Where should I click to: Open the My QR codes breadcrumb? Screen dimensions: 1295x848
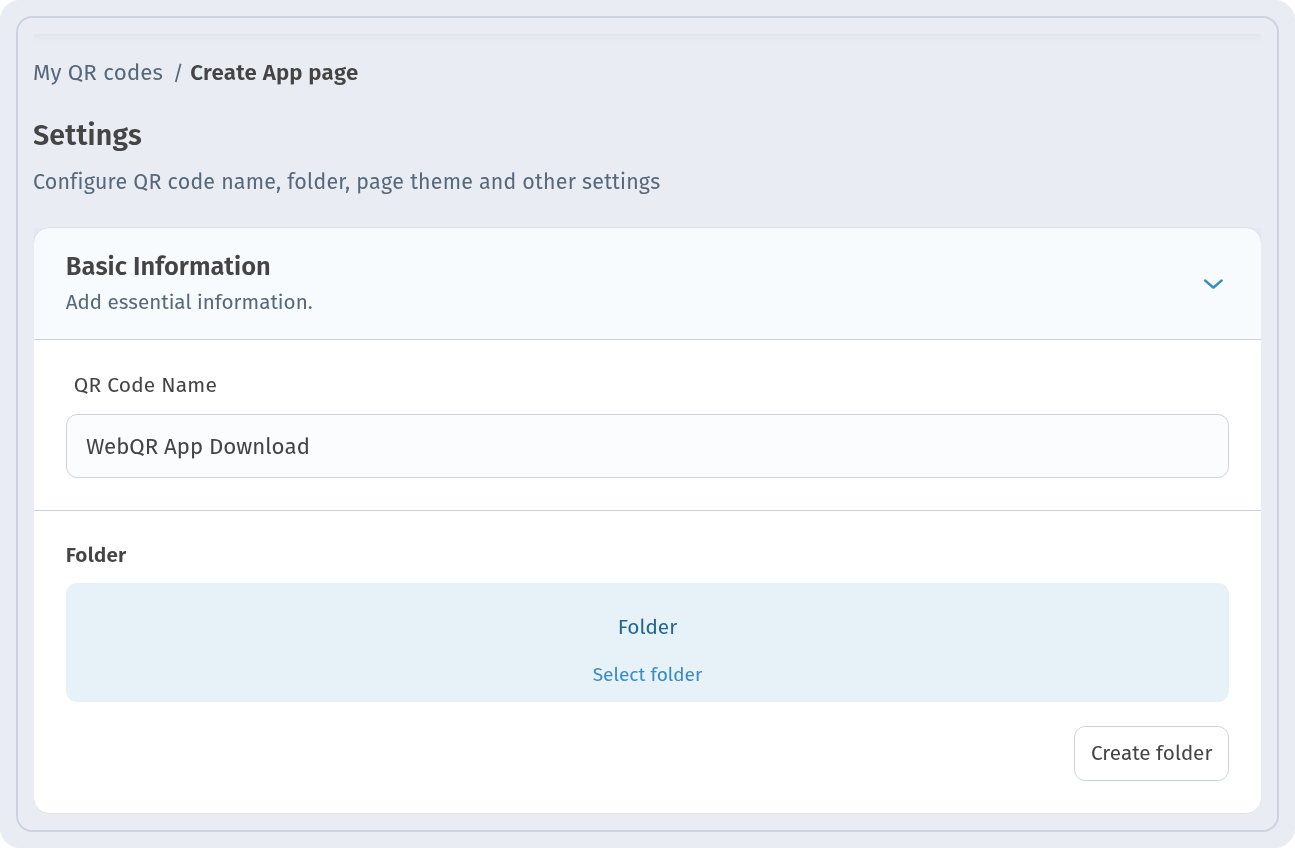(98, 73)
